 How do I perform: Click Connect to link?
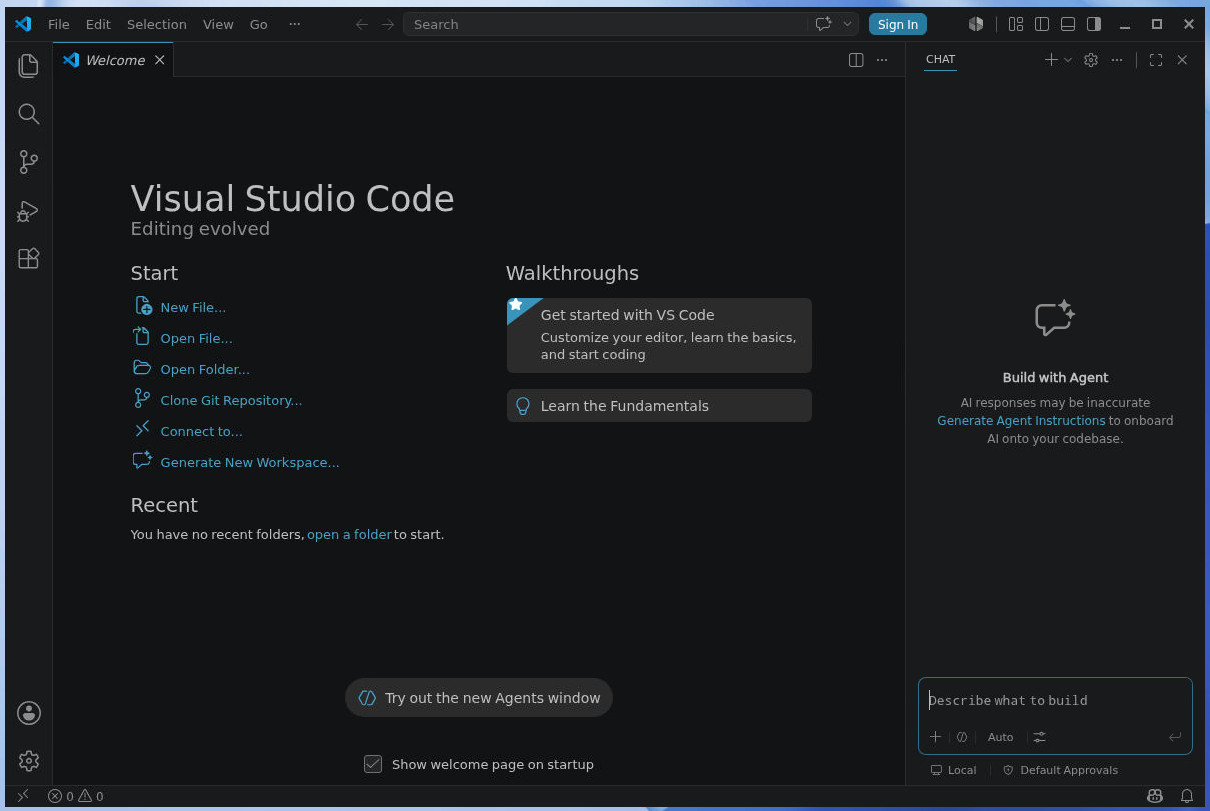tap(201, 431)
